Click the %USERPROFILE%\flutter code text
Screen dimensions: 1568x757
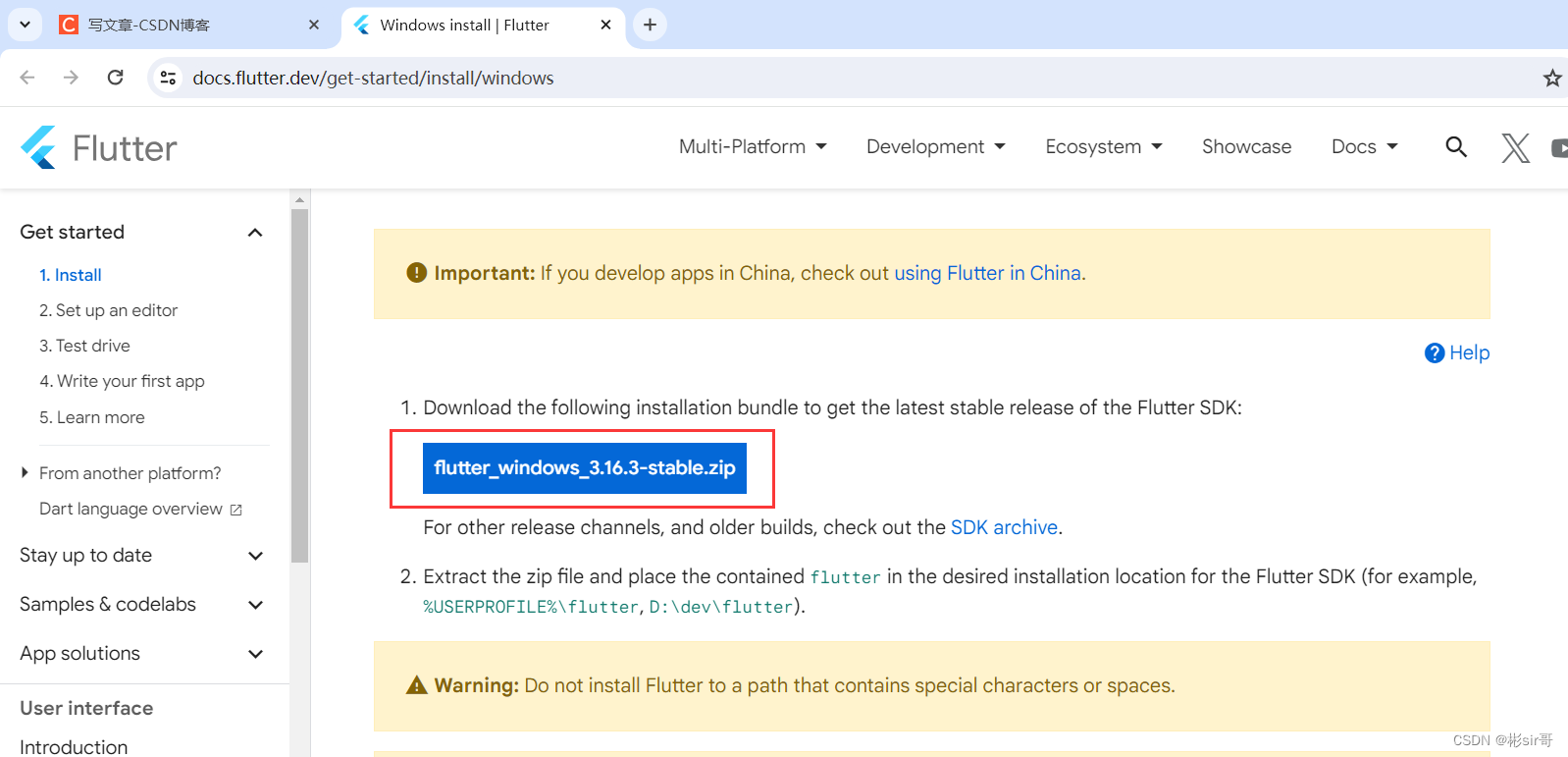tap(531, 607)
